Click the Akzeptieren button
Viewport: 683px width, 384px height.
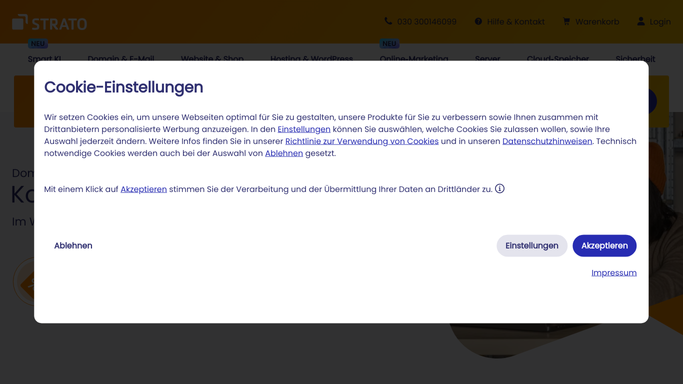click(x=604, y=246)
